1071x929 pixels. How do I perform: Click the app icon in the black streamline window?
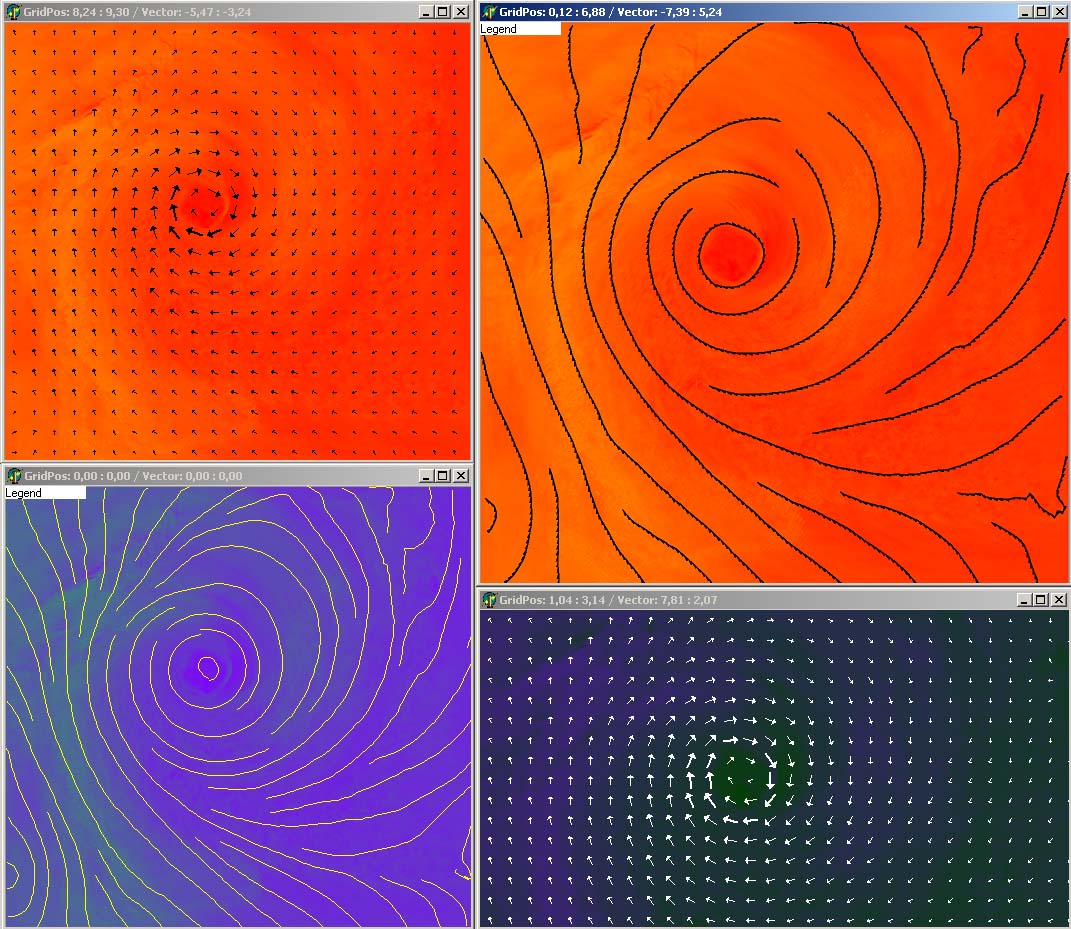point(490,12)
